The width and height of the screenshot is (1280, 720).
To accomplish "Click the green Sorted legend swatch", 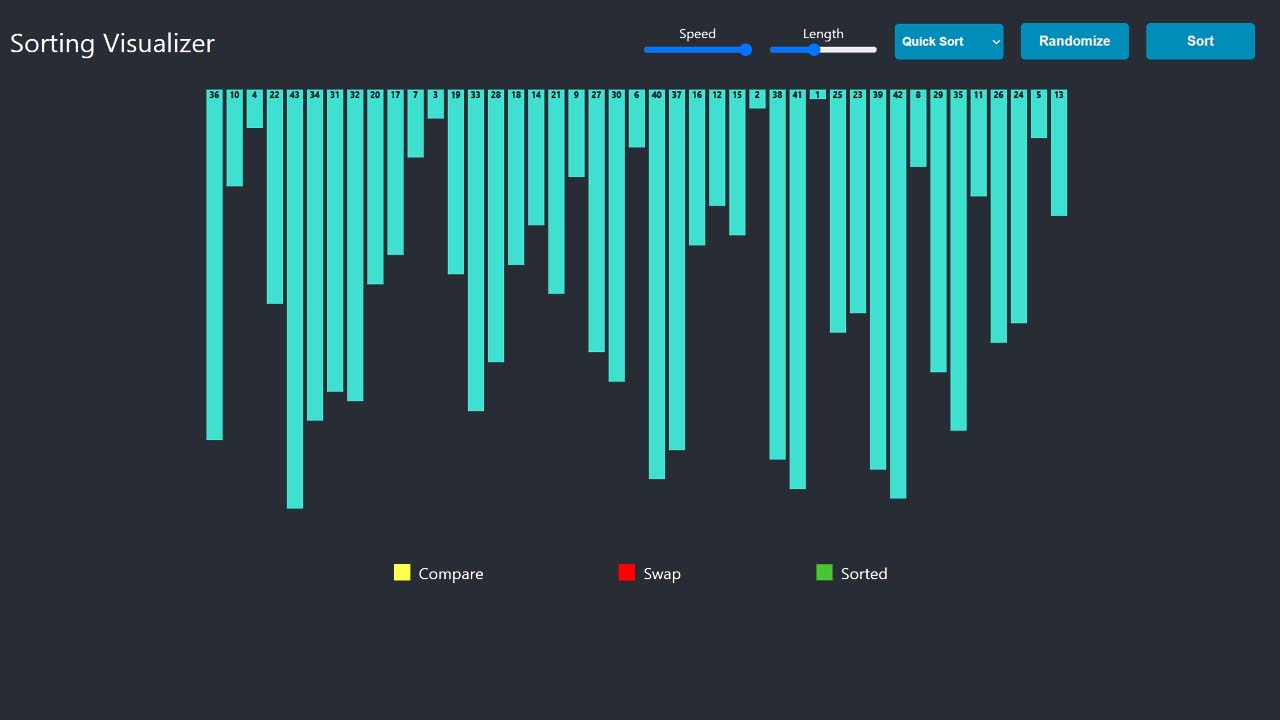I will [823, 572].
